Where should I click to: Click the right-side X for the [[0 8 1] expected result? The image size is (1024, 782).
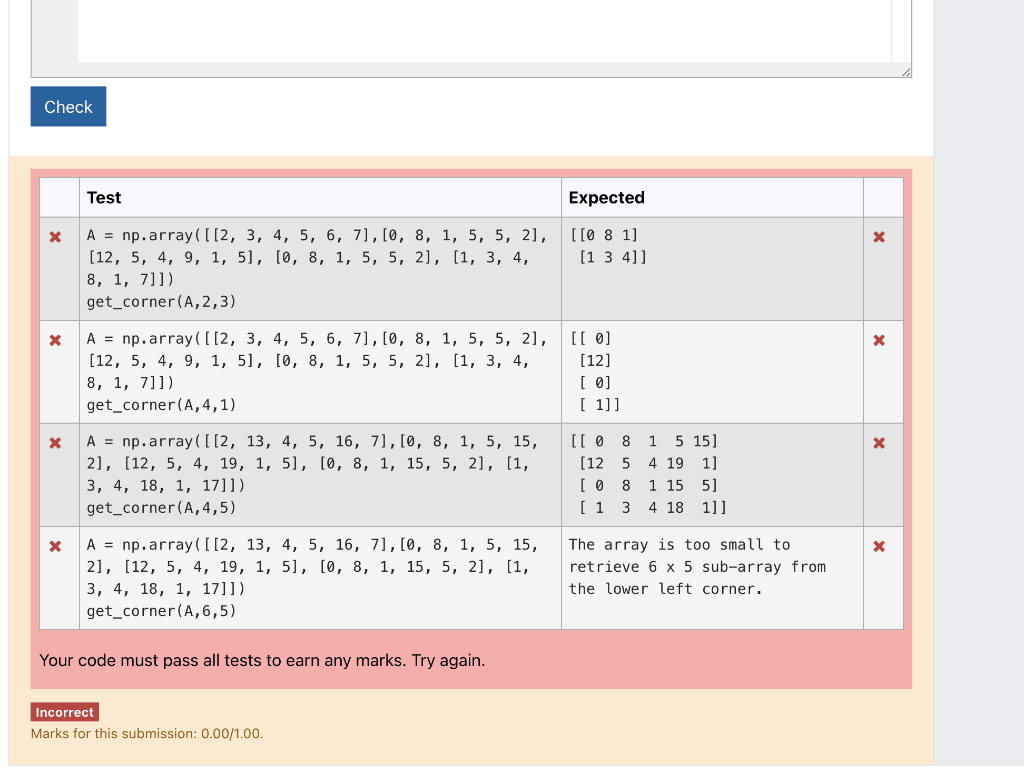tap(879, 238)
